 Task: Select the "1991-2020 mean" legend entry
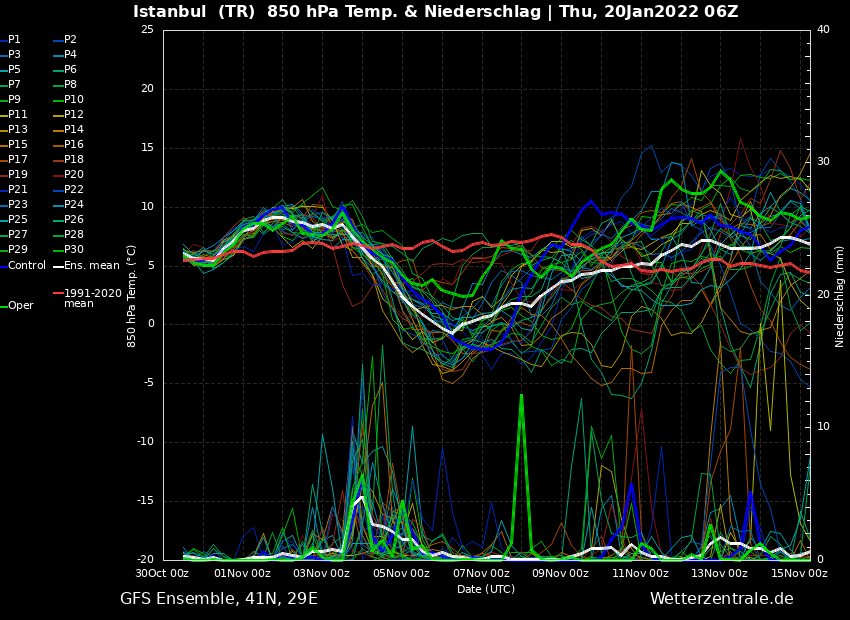(88, 298)
